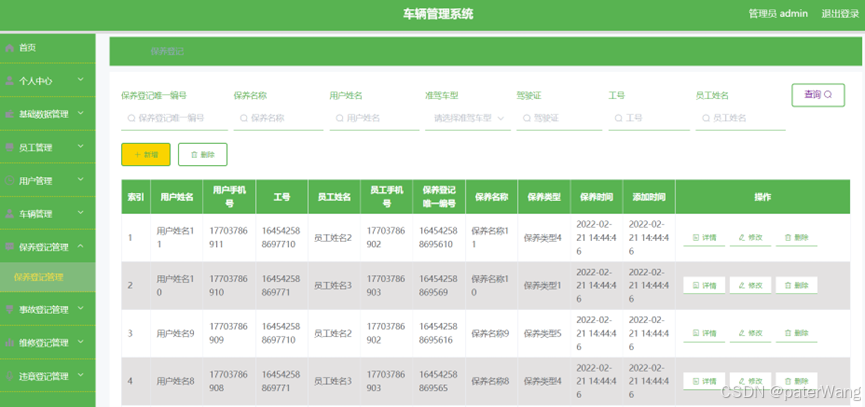
Task: Click 管理员 admin in the header
Action: (778, 14)
